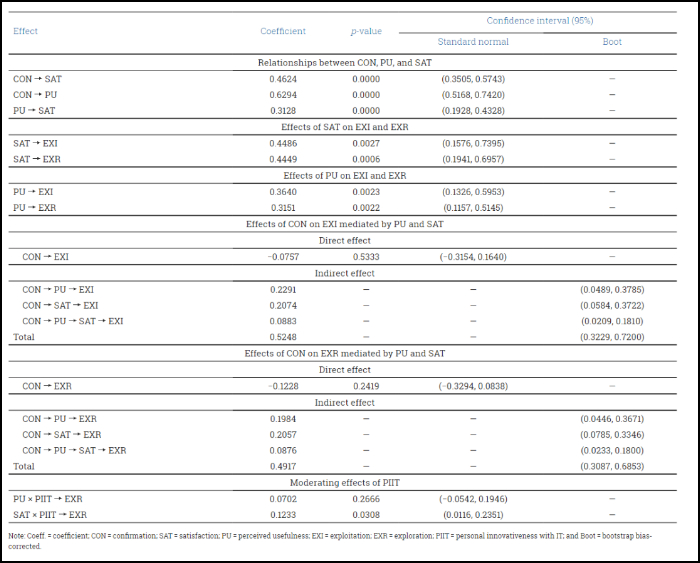Image resolution: width=700 pixels, height=563 pixels.
Task: Select 'Effects of SAT on EXI and EXR' heading
Action: click(345, 127)
